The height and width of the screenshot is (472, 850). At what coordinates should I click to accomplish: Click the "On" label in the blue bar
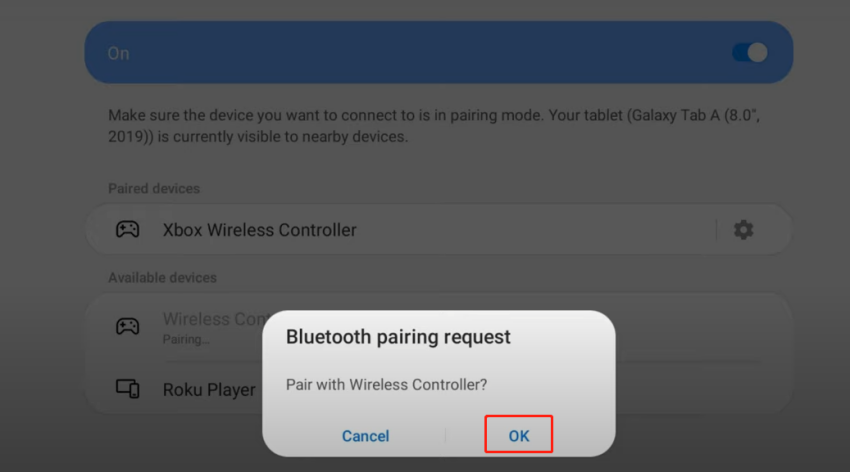pos(118,53)
